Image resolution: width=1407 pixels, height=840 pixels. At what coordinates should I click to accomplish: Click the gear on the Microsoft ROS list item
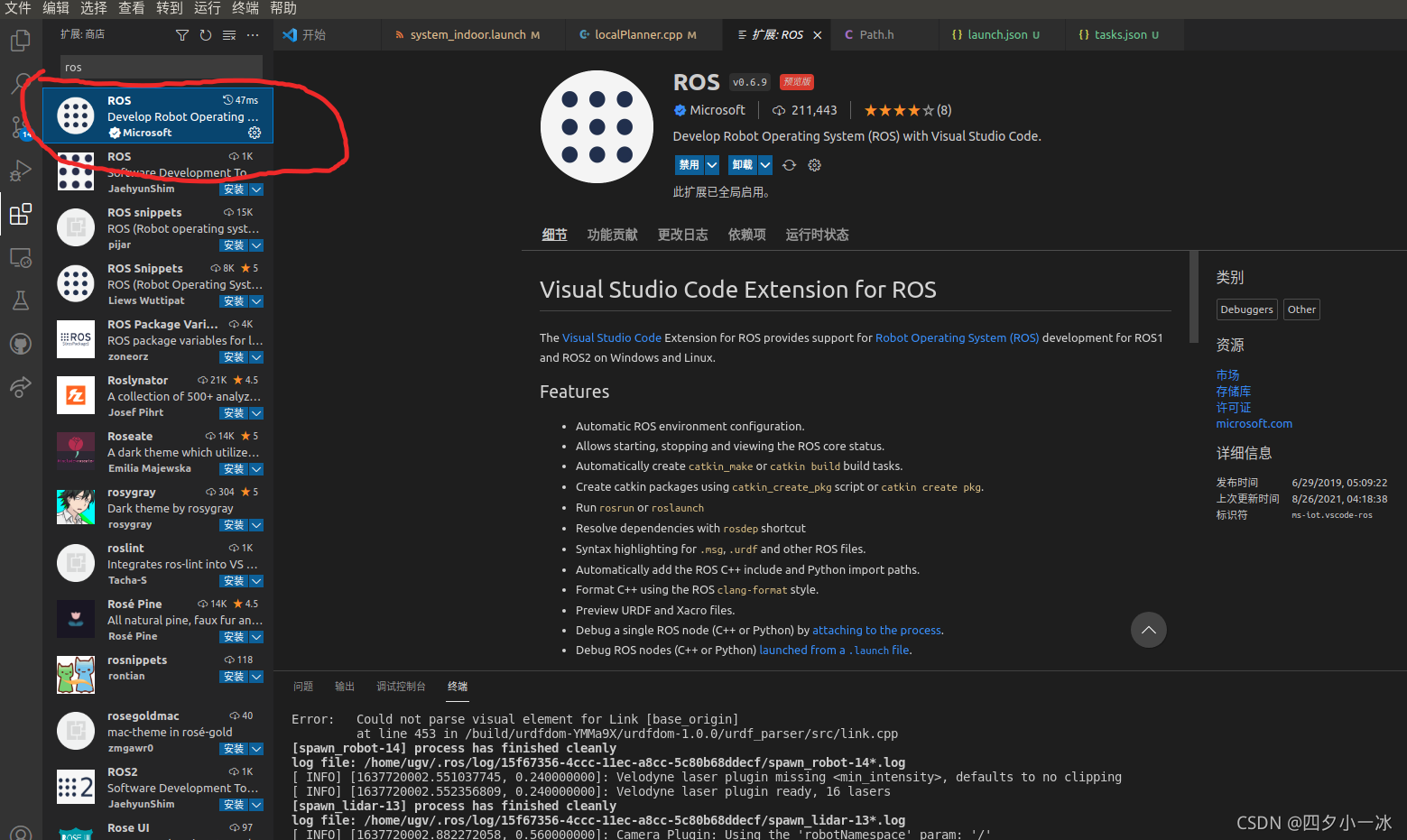(x=255, y=133)
